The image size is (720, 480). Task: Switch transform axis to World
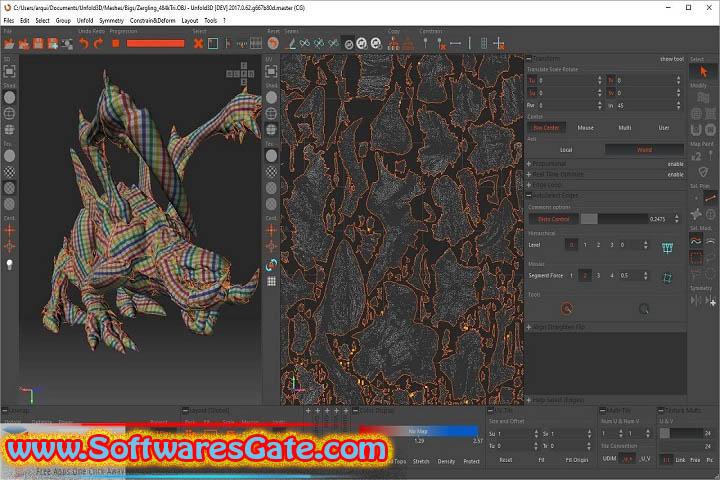pos(644,150)
